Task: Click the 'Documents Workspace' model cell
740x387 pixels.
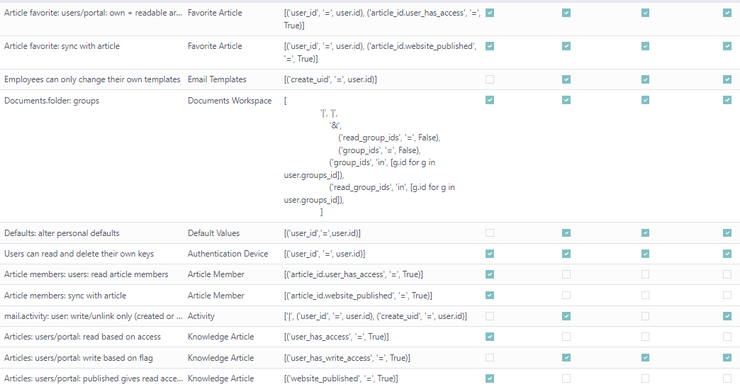Action: (x=229, y=101)
